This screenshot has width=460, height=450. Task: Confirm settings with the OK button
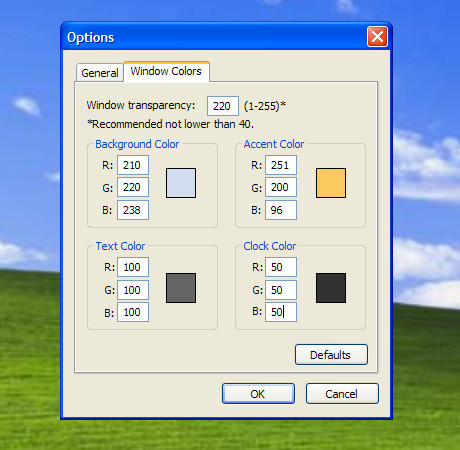tap(258, 394)
